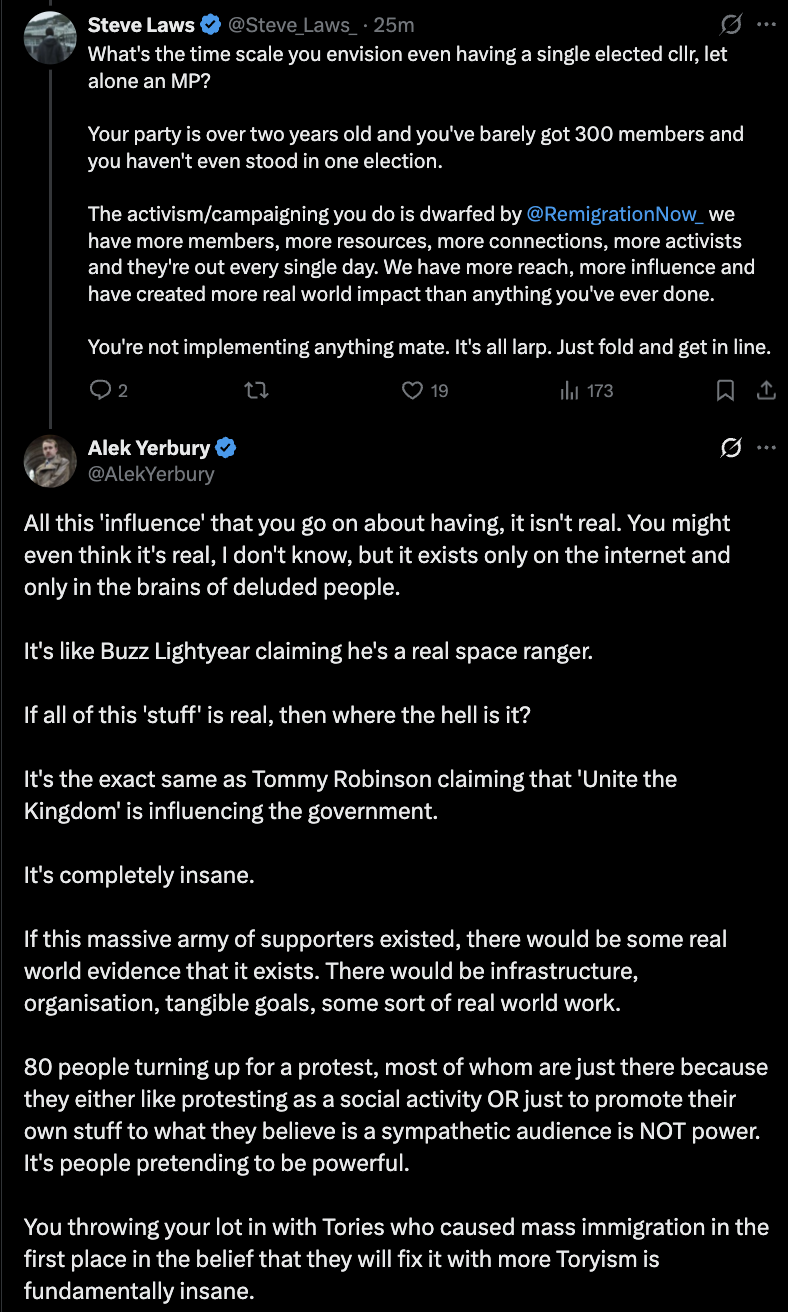
Task: Click Grok icon on Steve Laws' tweet
Action: [x=731, y=24]
